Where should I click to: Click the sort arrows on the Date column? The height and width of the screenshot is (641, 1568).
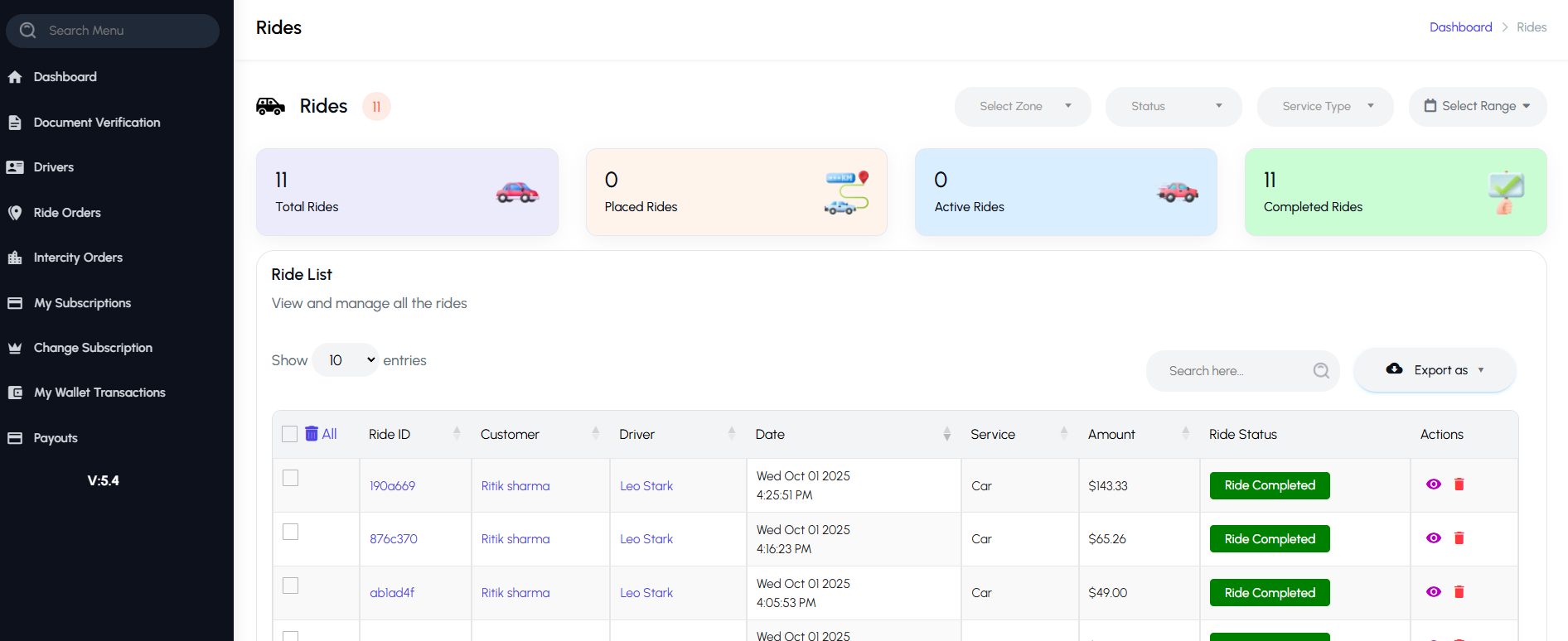pos(946,434)
